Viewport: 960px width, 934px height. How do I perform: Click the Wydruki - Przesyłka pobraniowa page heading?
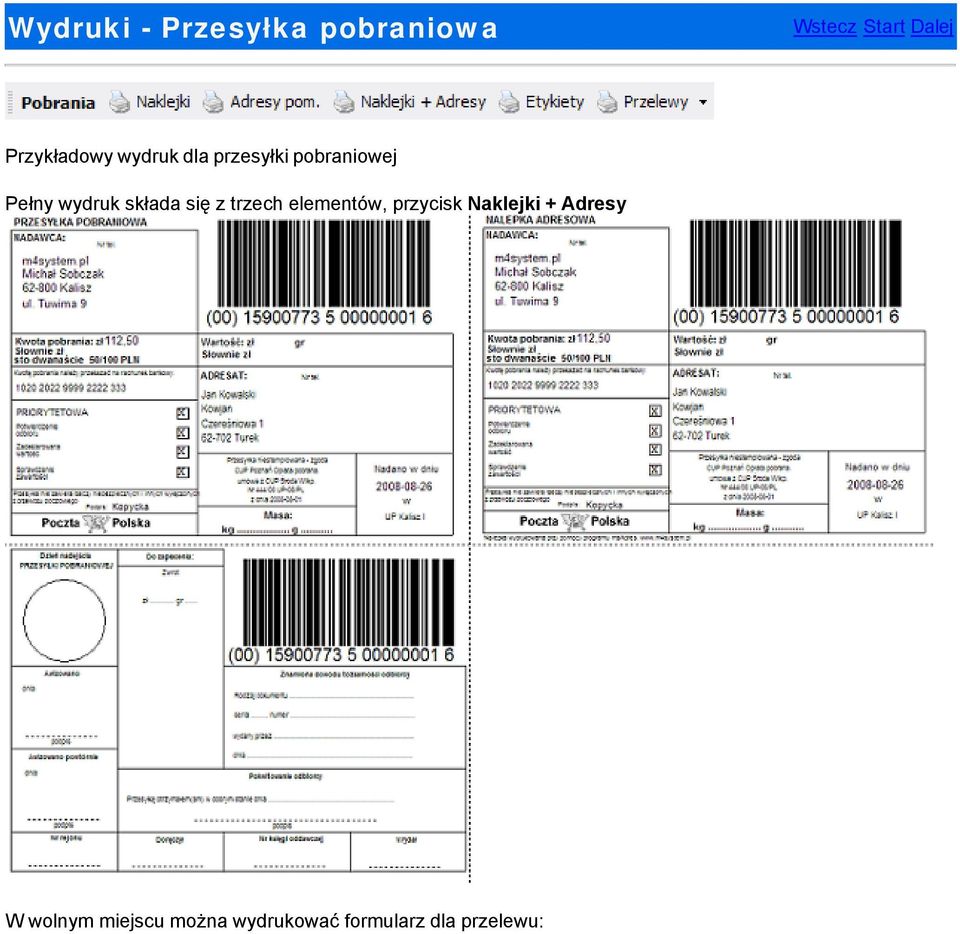coord(253,28)
